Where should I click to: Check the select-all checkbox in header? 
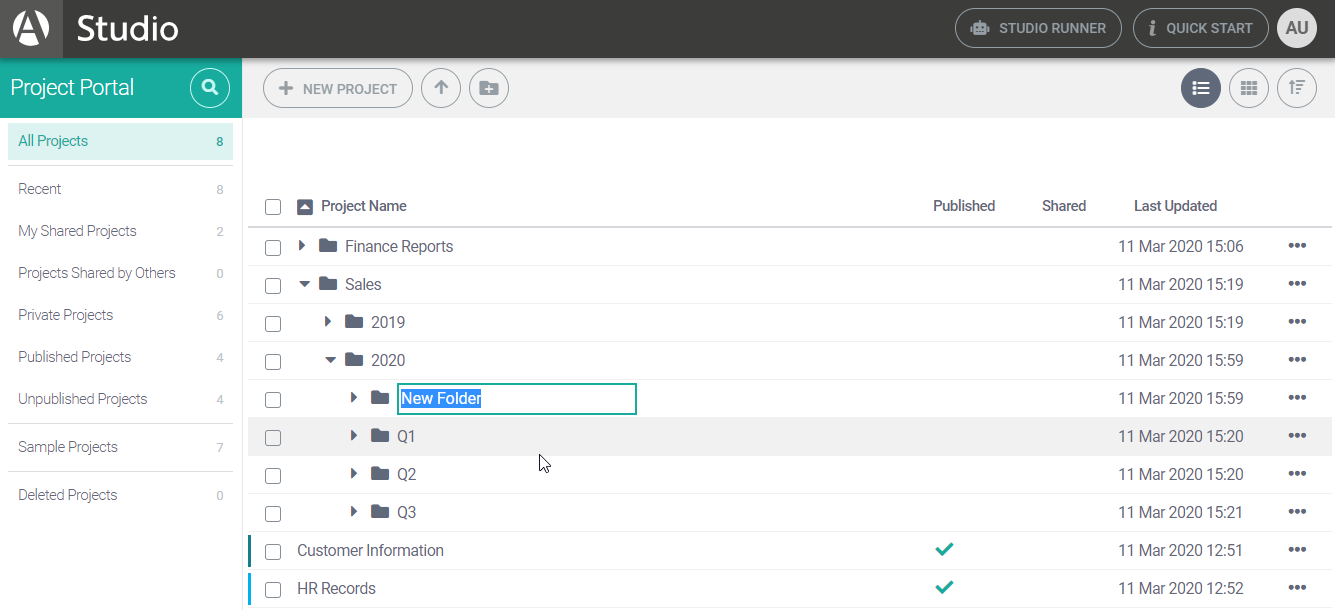pos(273,207)
